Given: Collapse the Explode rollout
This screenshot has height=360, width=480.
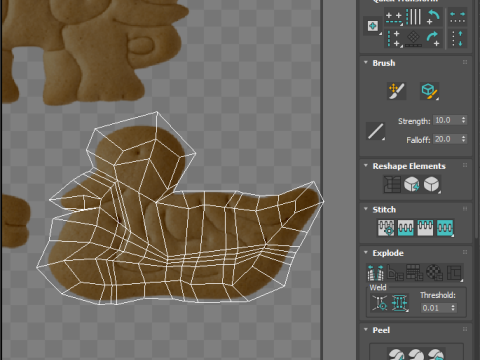Looking at the screenshot, I should click(x=366, y=253).
